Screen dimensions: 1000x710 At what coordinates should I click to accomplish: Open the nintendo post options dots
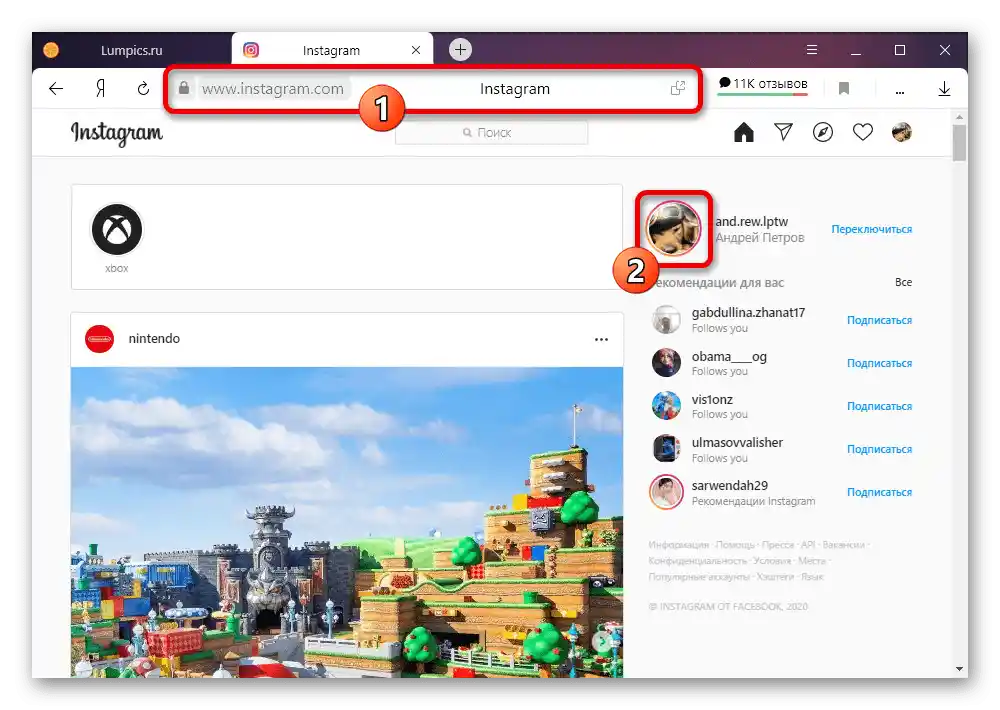click(601, 339)
